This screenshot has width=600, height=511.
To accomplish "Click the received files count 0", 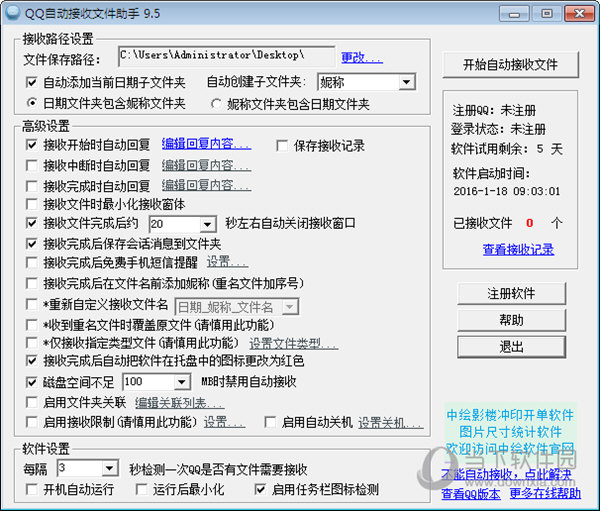I will [x=530, y=223].
